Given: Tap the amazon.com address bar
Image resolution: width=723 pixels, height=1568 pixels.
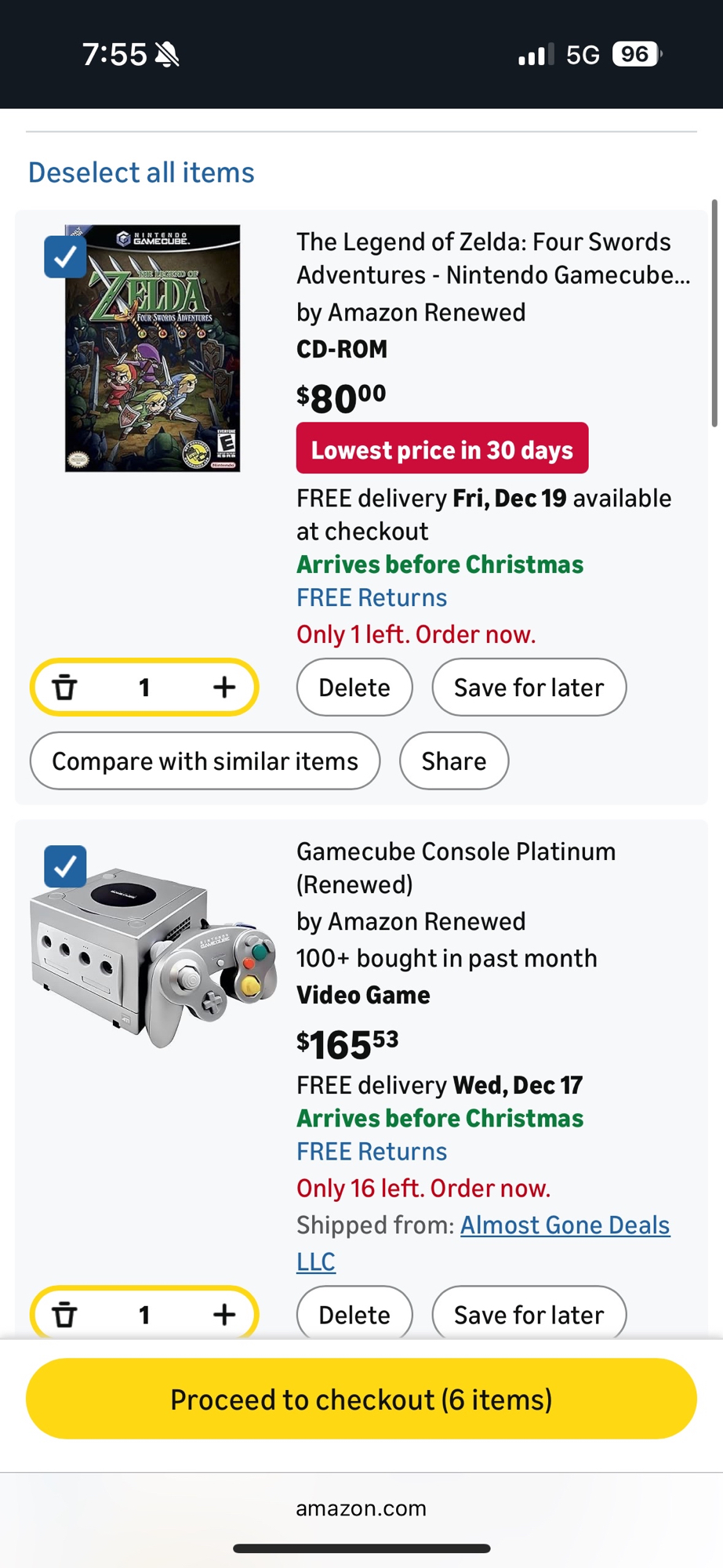Looking at the screenshot, I should (x=361, y=1508).
